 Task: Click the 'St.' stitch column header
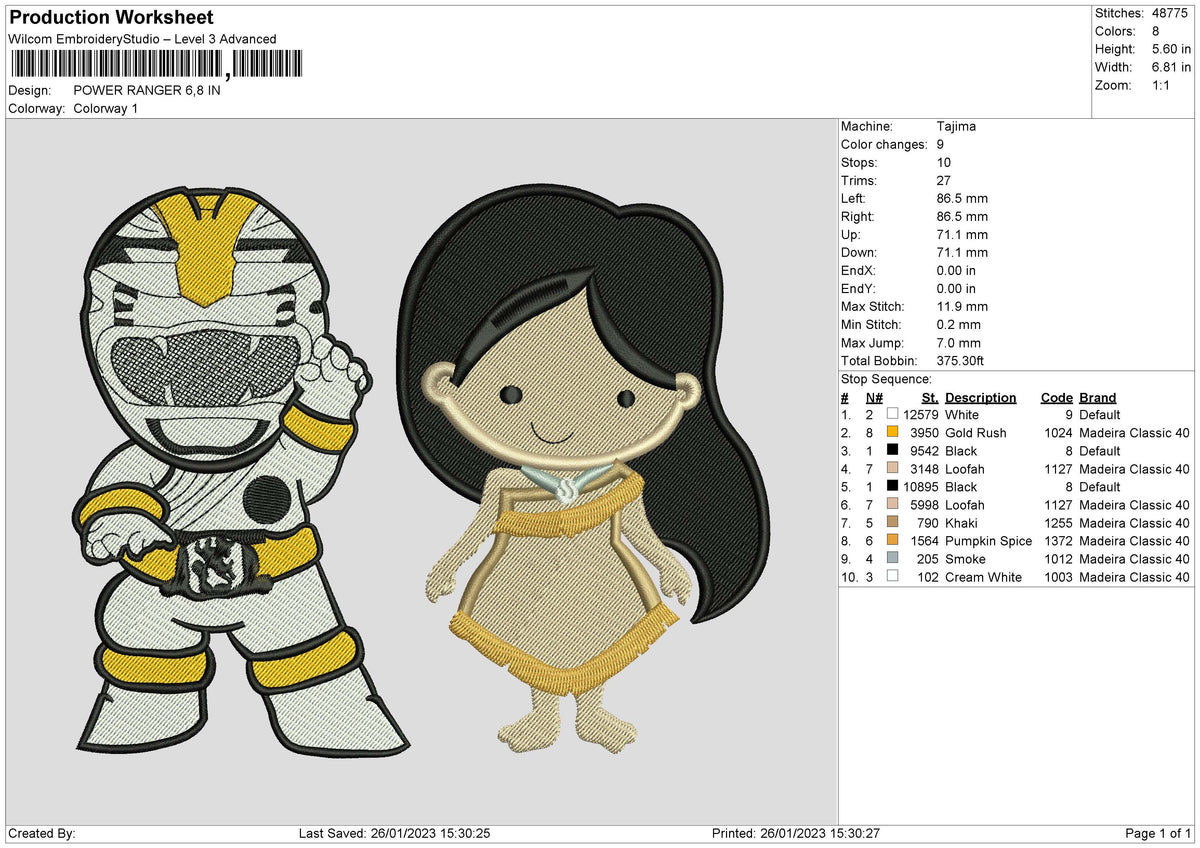point(929,397)
